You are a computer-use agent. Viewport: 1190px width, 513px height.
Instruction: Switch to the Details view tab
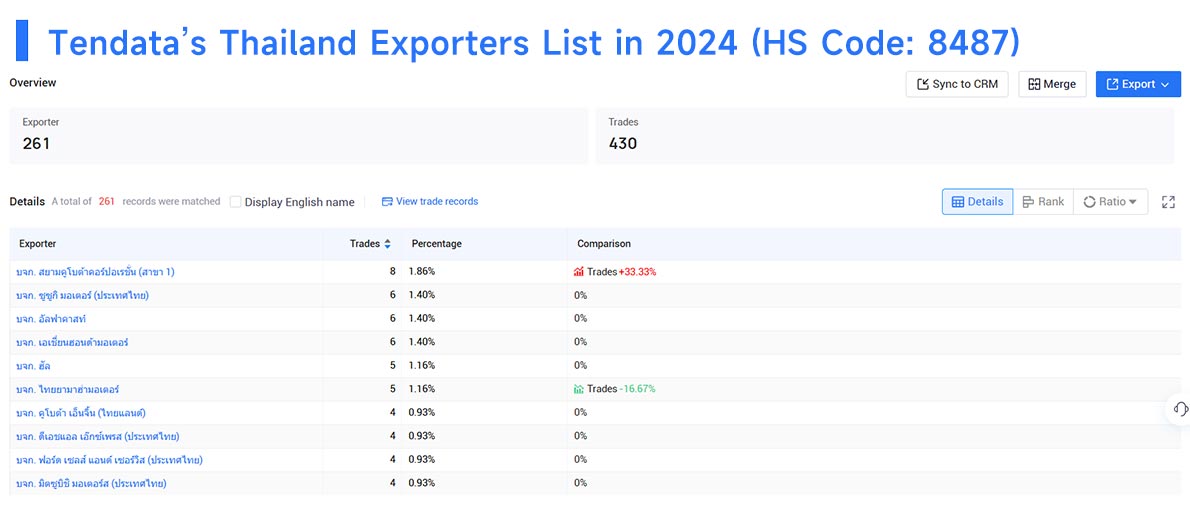[978, 202]
